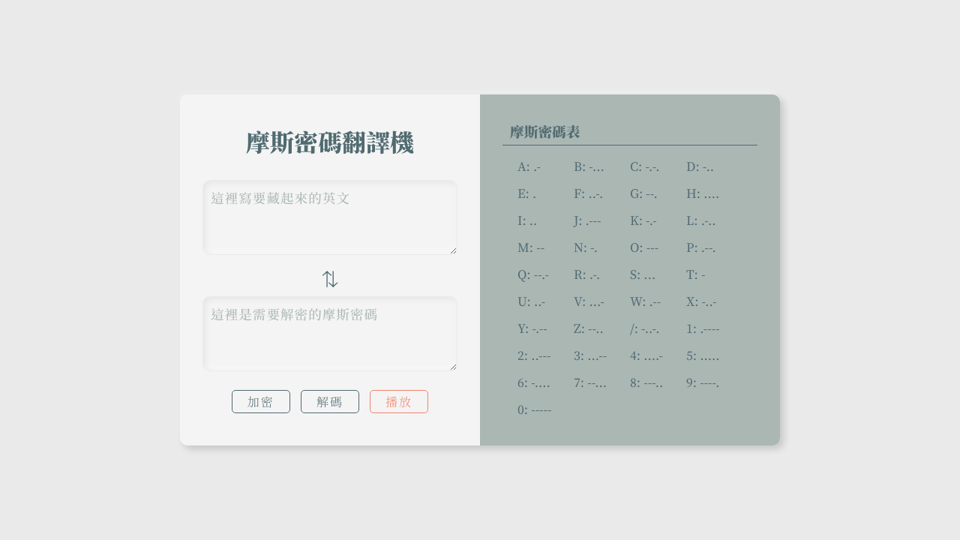Click the slash character Morse entry

[645, 329]
